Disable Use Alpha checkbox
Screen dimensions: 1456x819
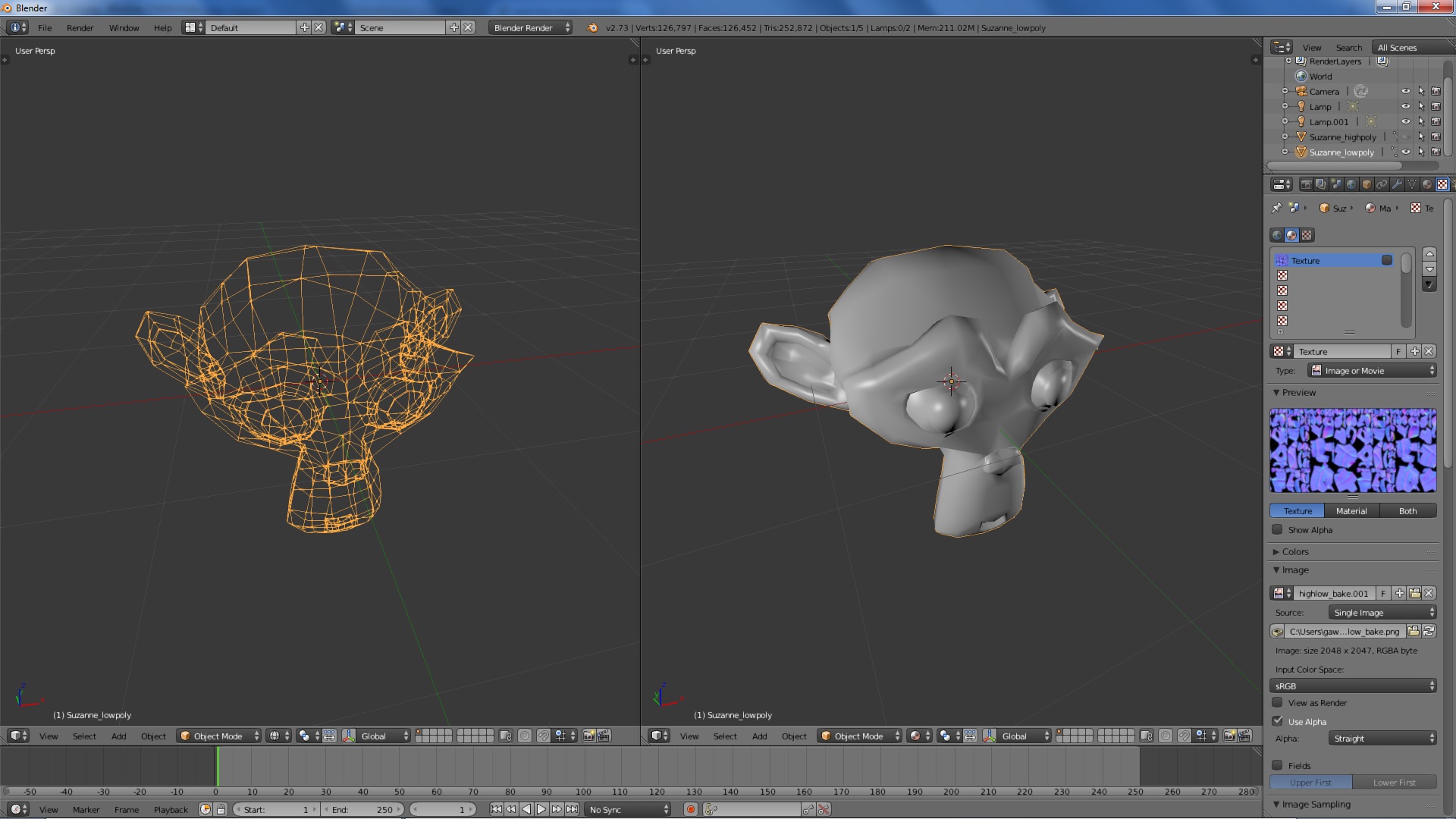(1277, 721)
